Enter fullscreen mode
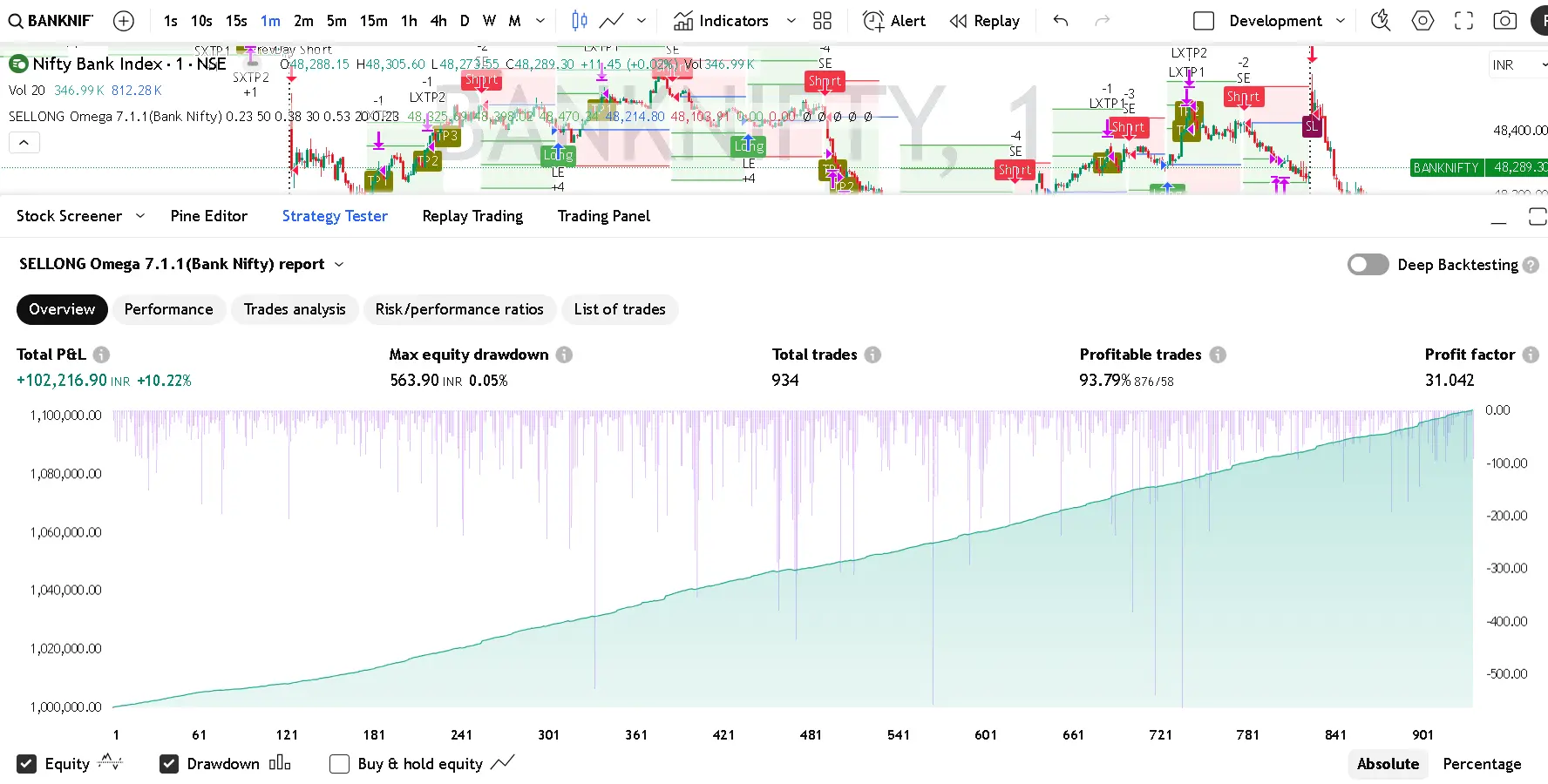Viewport: 1548px width, 784px height. coord(1464,21)
